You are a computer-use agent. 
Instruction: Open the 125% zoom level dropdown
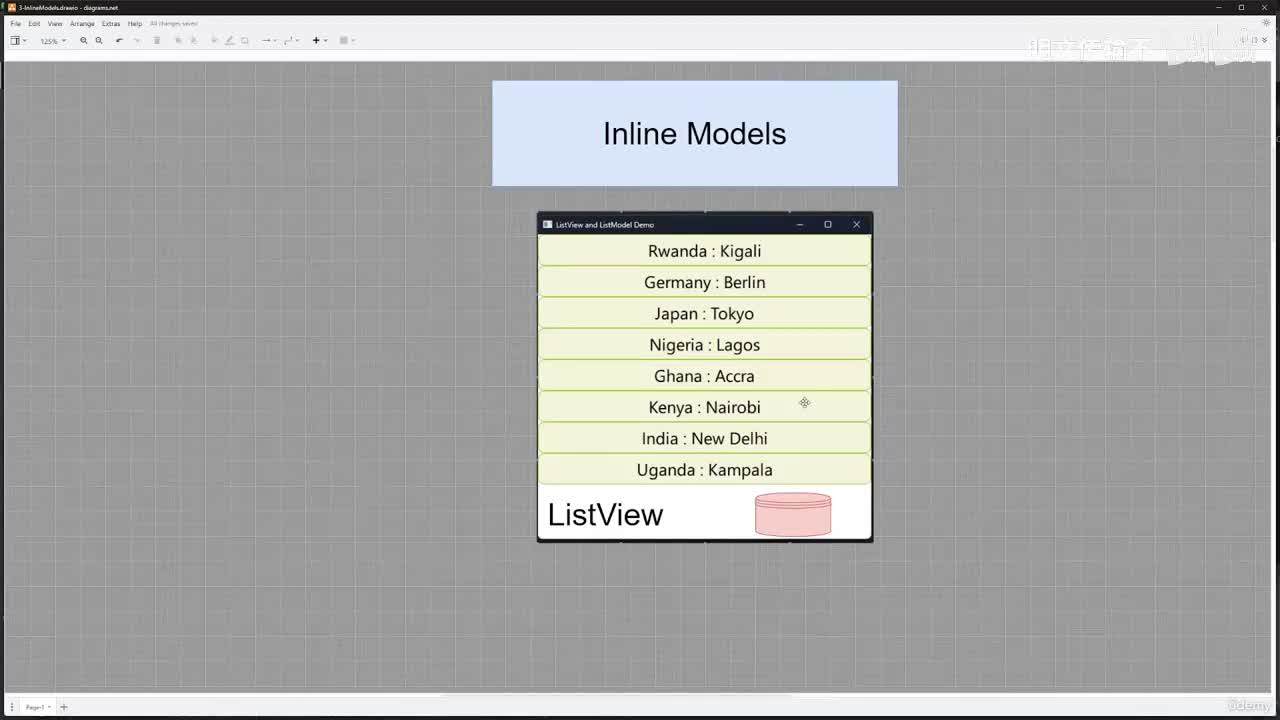pos(53,41)
